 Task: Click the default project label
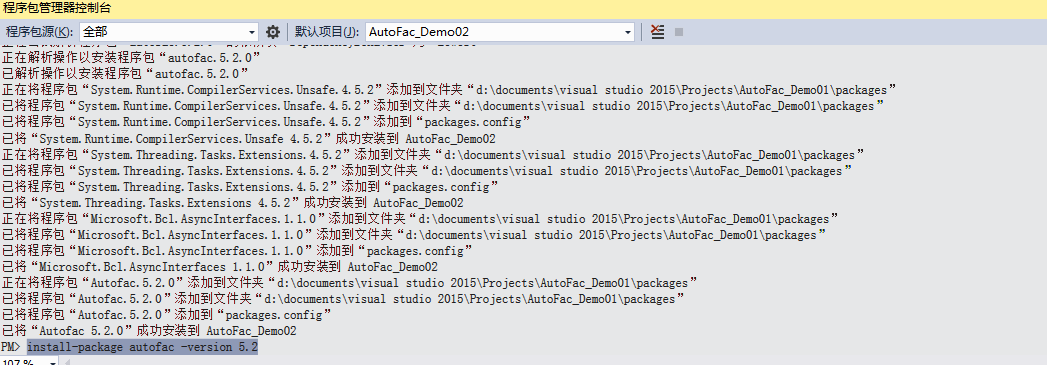327,31
